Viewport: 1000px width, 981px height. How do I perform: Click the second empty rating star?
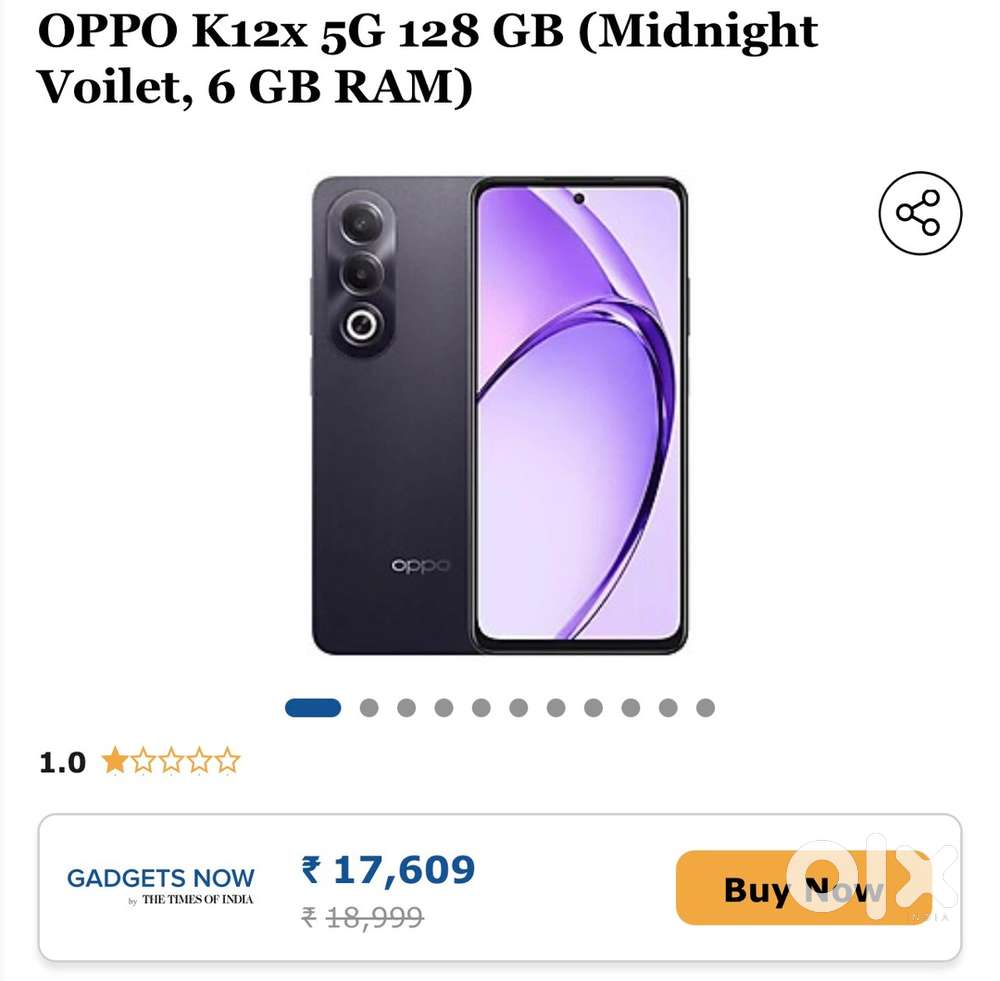pyautogui.click(x=143, y=760)
